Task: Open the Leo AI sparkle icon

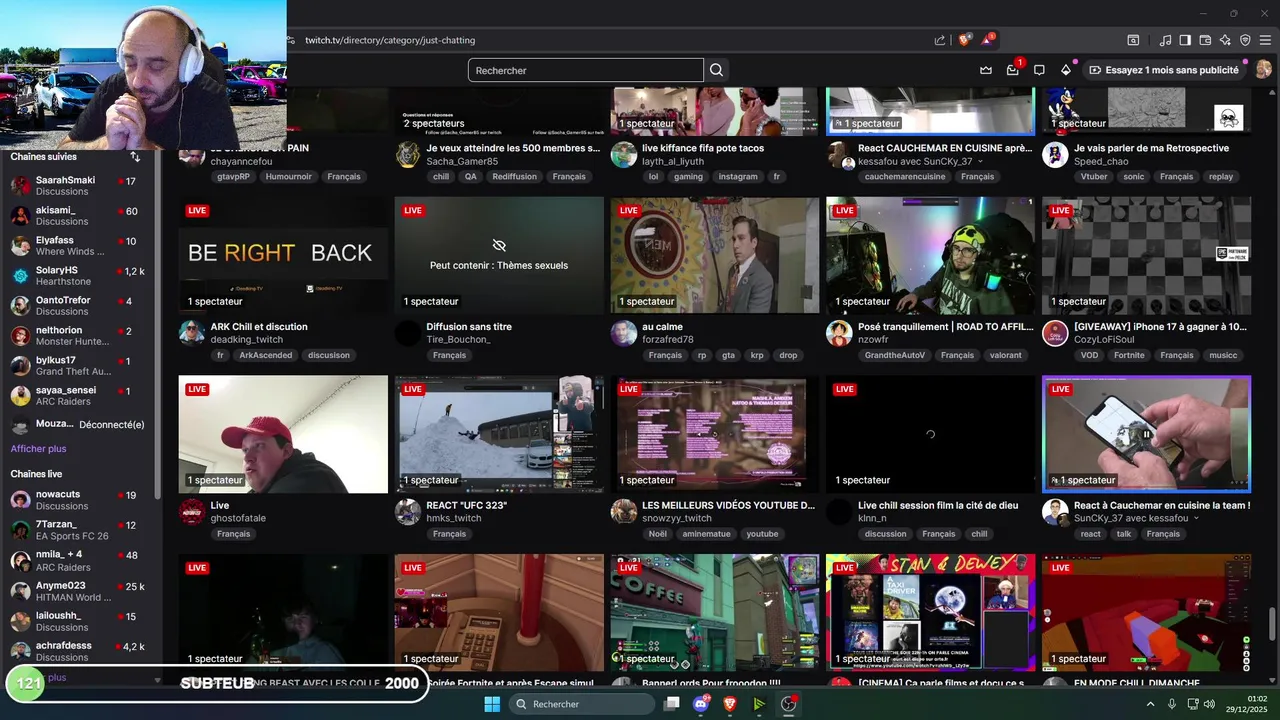Action: pyautogui.click(x=1225, y=40)
